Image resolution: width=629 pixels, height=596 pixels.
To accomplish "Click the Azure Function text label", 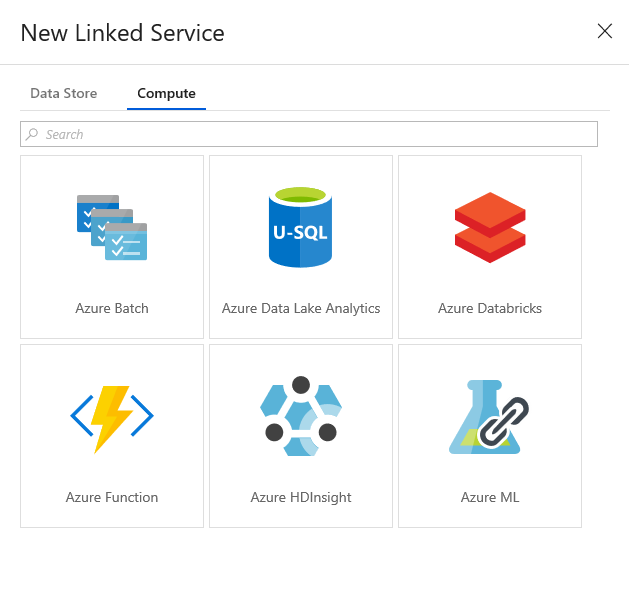I will [x=112, y=497].
